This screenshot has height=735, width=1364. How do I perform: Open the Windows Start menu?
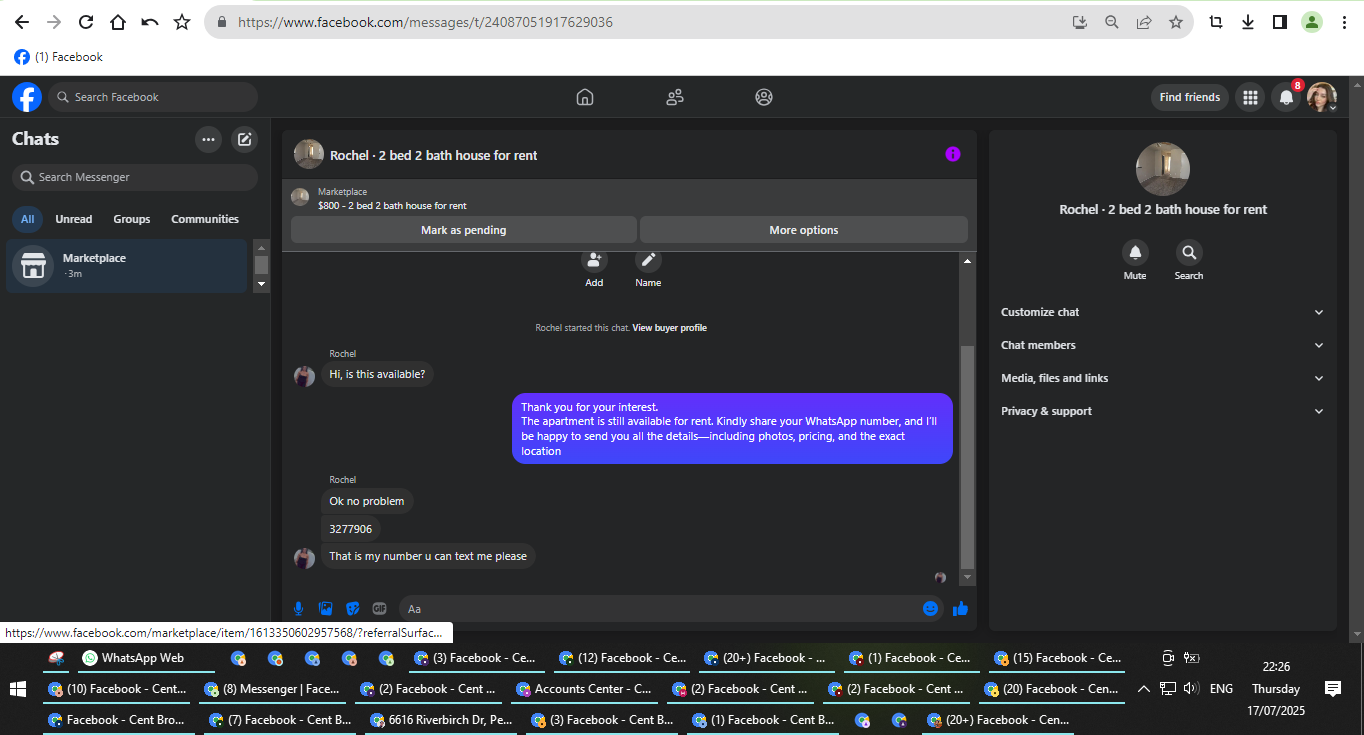tap(17, 688)
